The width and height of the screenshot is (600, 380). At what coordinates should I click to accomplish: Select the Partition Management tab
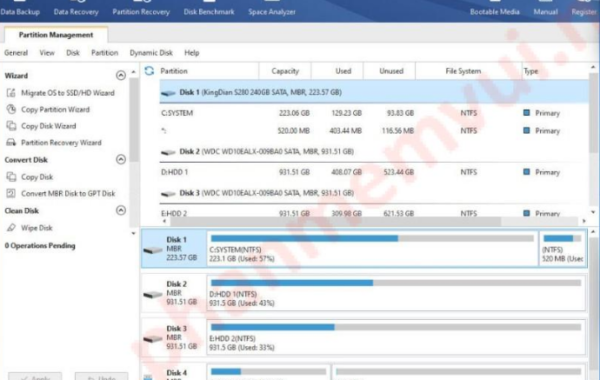point(56,35)
